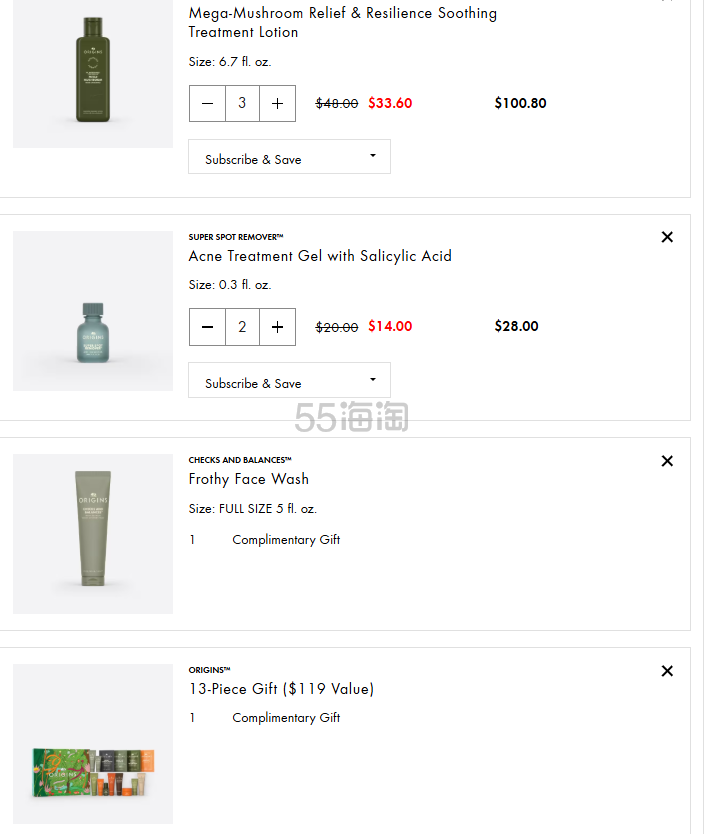Remove 13-Piece Gift from cart
This screenshot has height=834, width=704.
point(667,671)
